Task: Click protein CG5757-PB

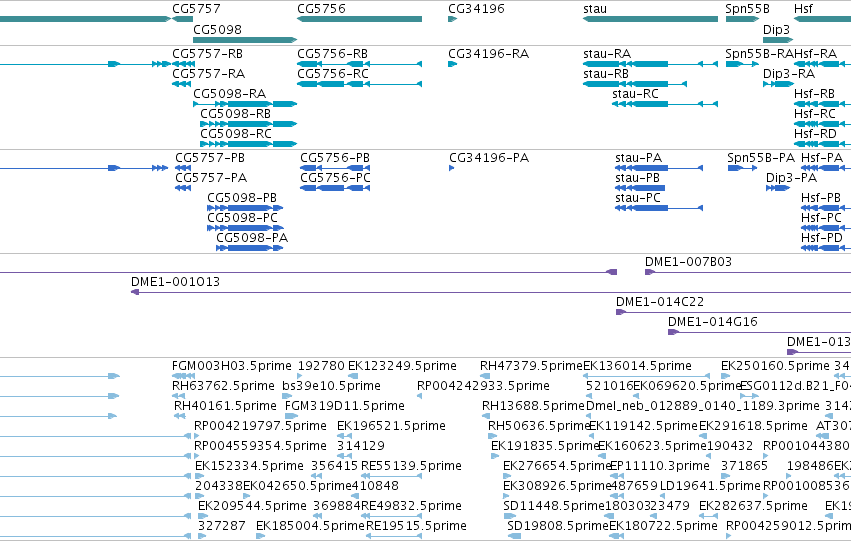Action: coord(209,158)
